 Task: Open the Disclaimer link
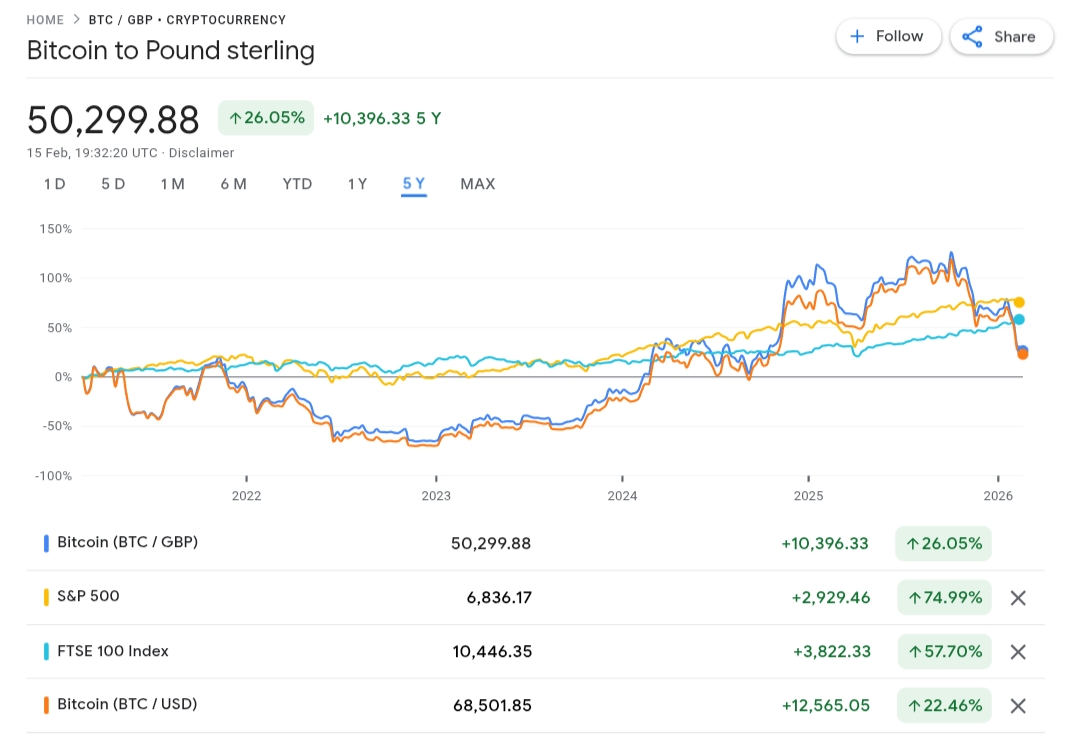201,153
